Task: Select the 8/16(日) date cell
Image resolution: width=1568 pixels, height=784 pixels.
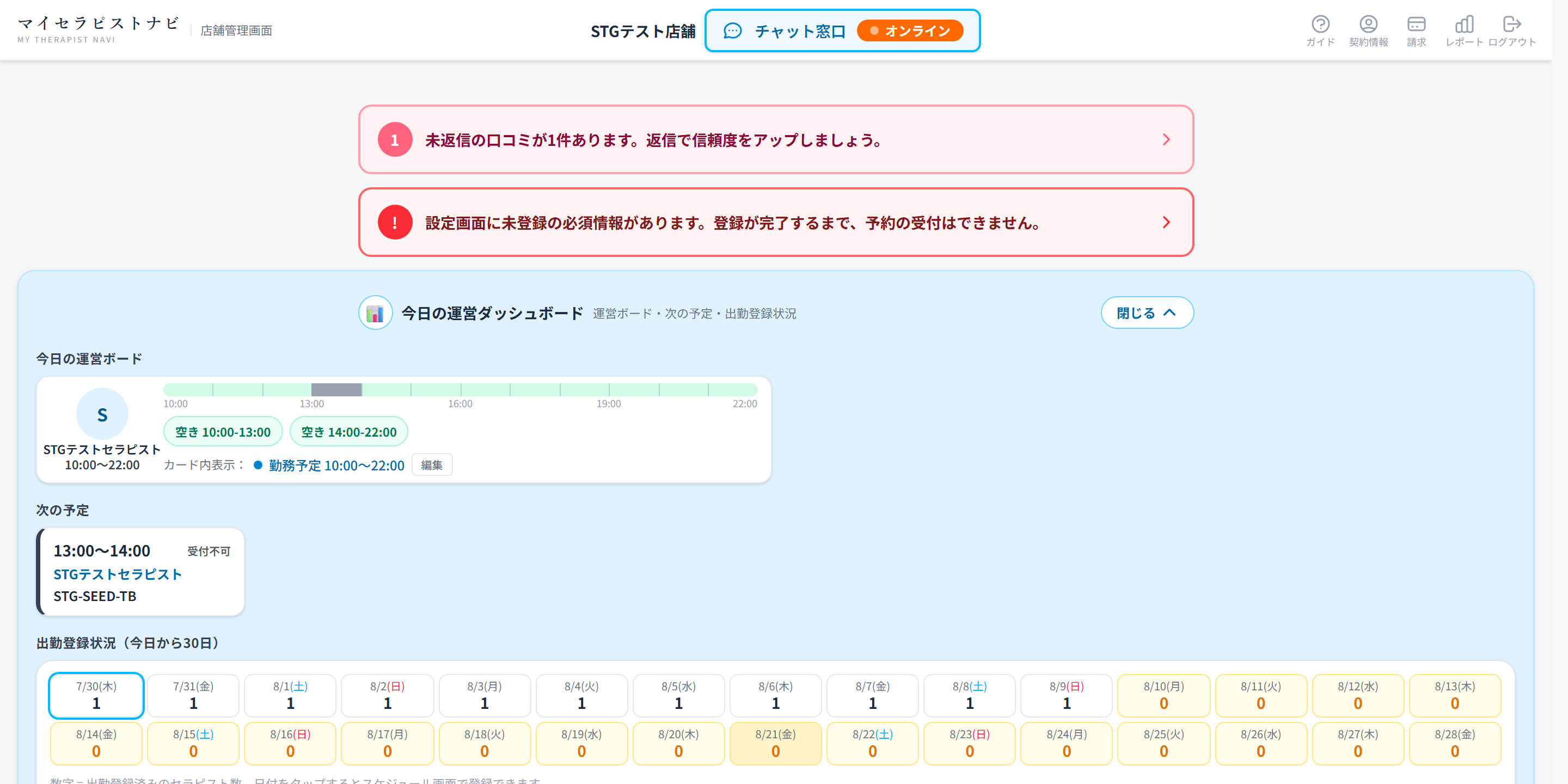Action: (290, 743)
